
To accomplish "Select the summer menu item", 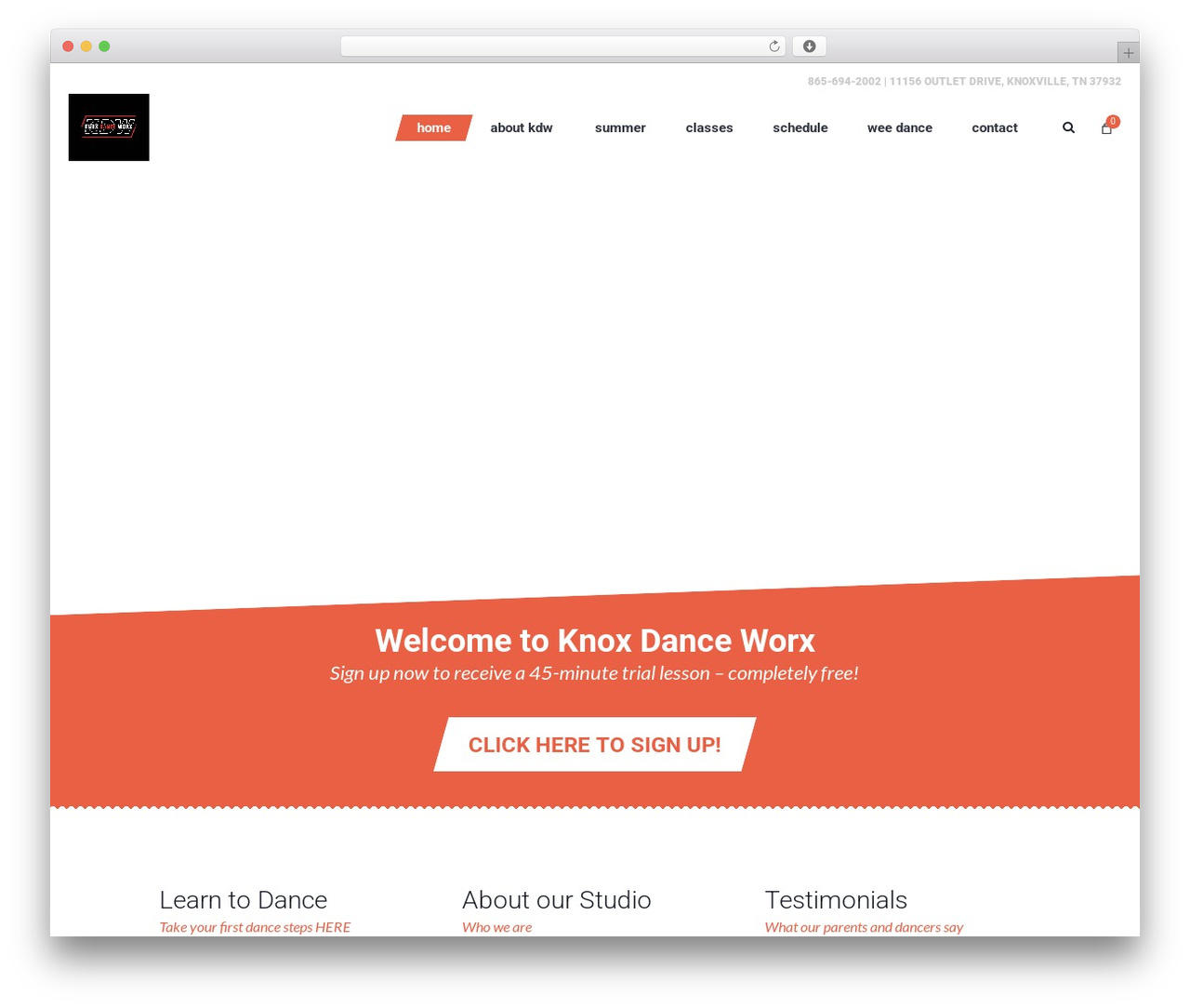I will click(620, 128).
